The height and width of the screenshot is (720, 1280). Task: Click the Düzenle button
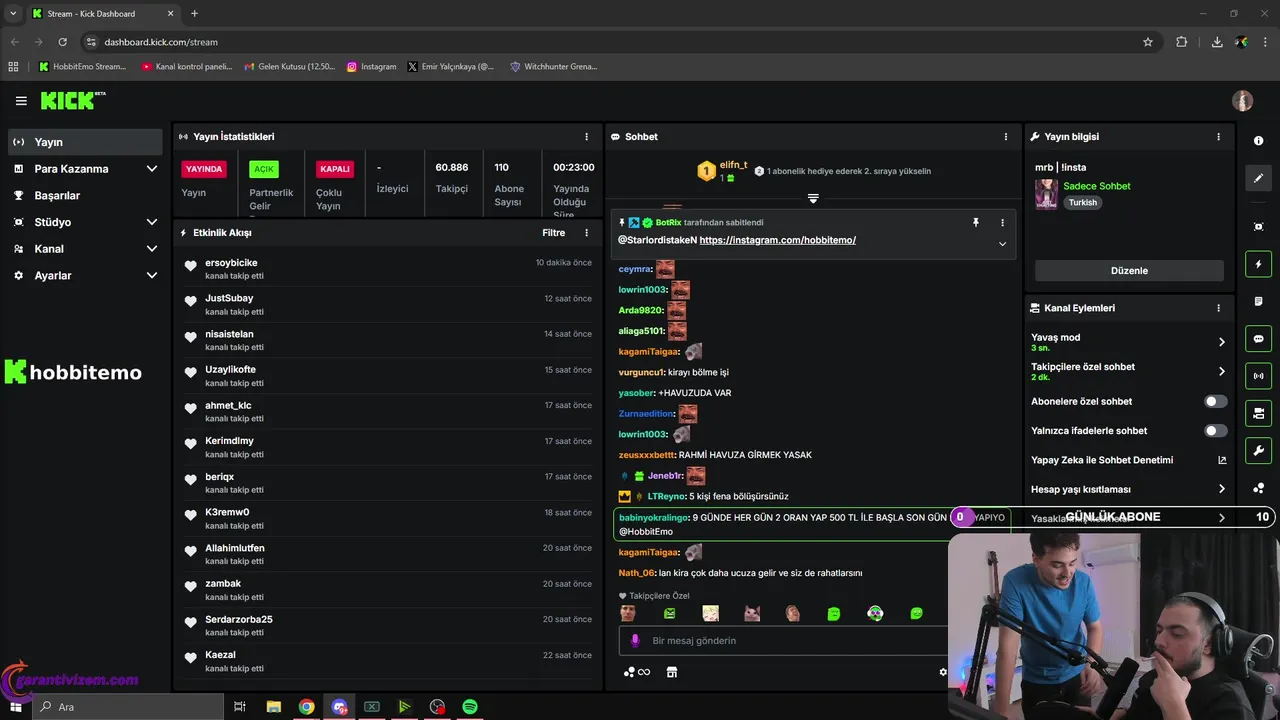pos(1129,271)
